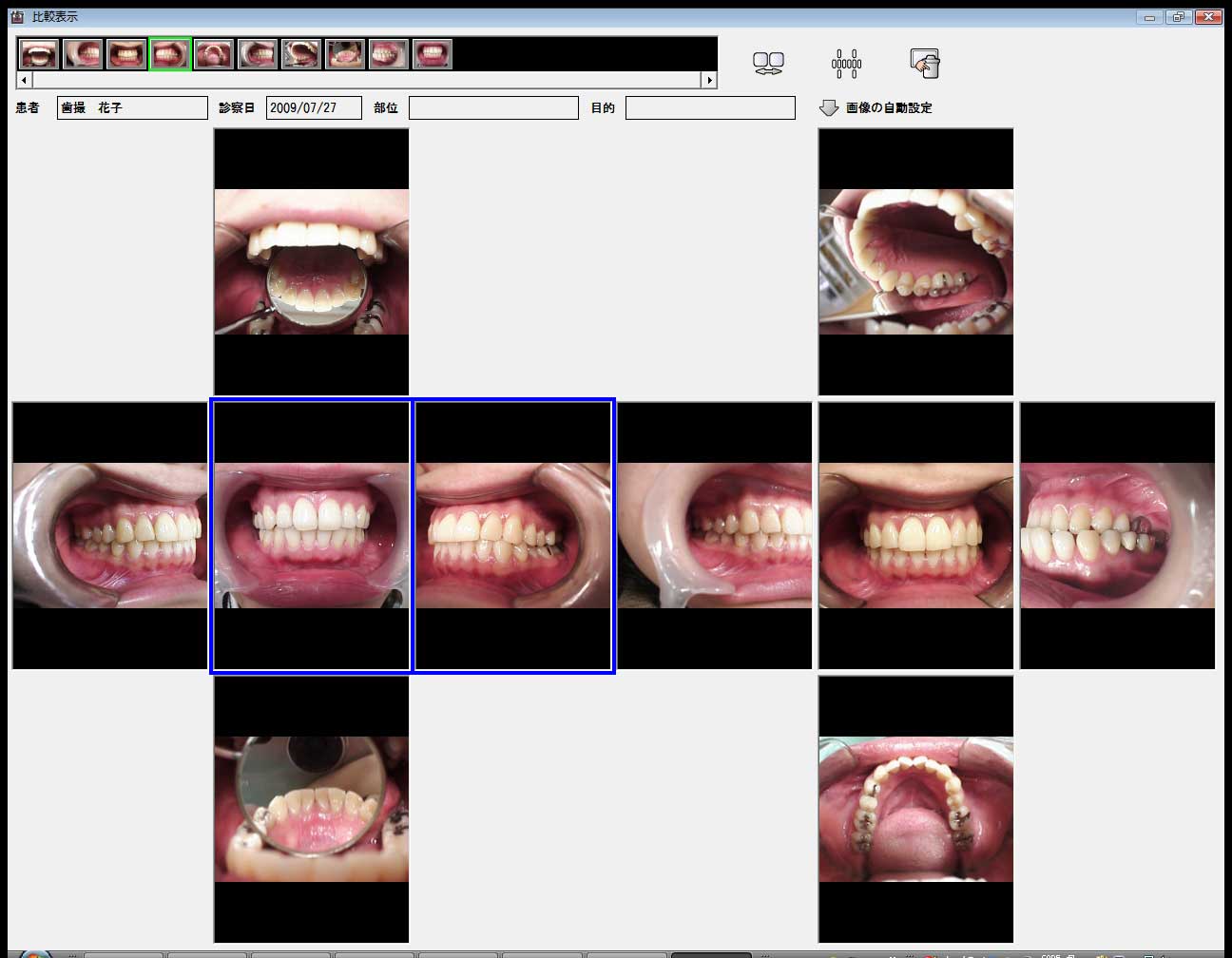Viewport: 1232px width, 958px height.
Task: Select fourth photo in middle row with retractor
Action: coord(715,536)
